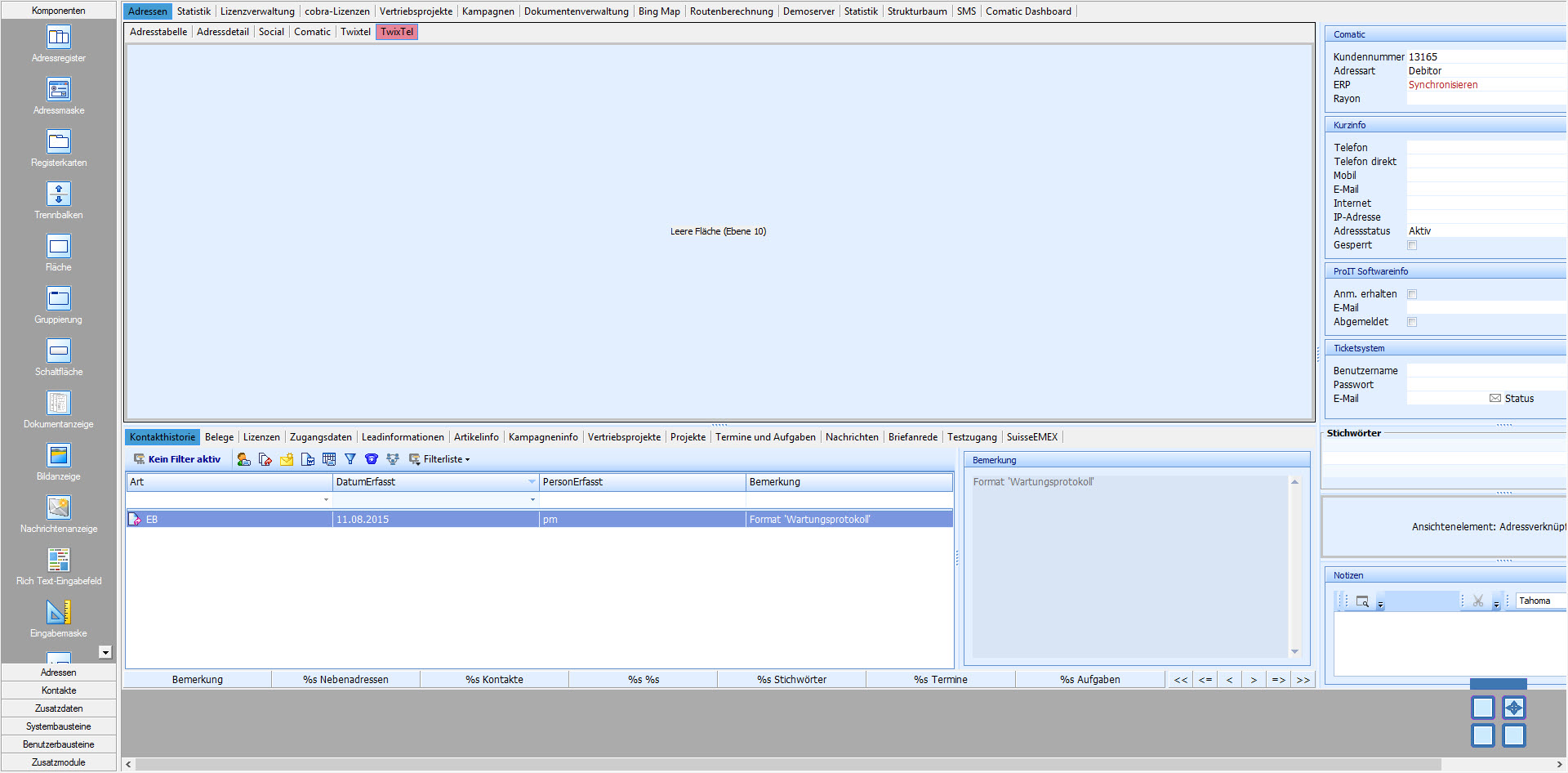Click the envelope new message icon
This screenshot has height=773, width=1568.
(287, 459)
